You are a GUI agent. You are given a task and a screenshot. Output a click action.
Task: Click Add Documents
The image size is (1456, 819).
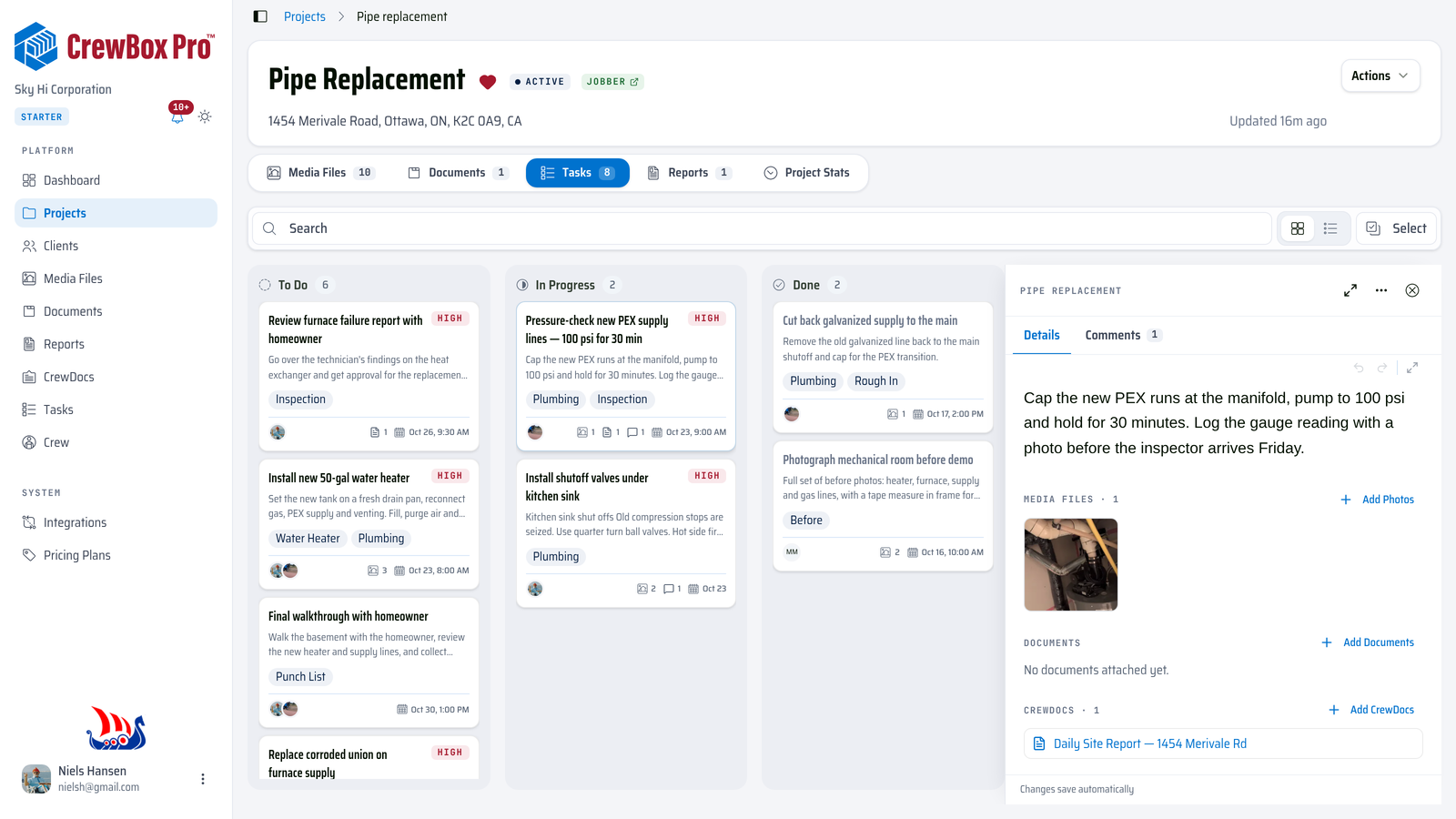coord(1368,642)
